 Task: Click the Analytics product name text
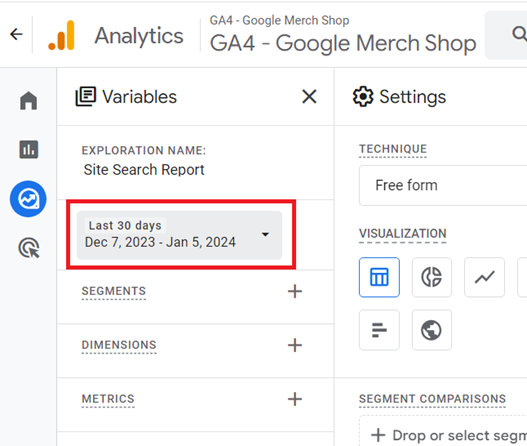click(x=139, y=36)
